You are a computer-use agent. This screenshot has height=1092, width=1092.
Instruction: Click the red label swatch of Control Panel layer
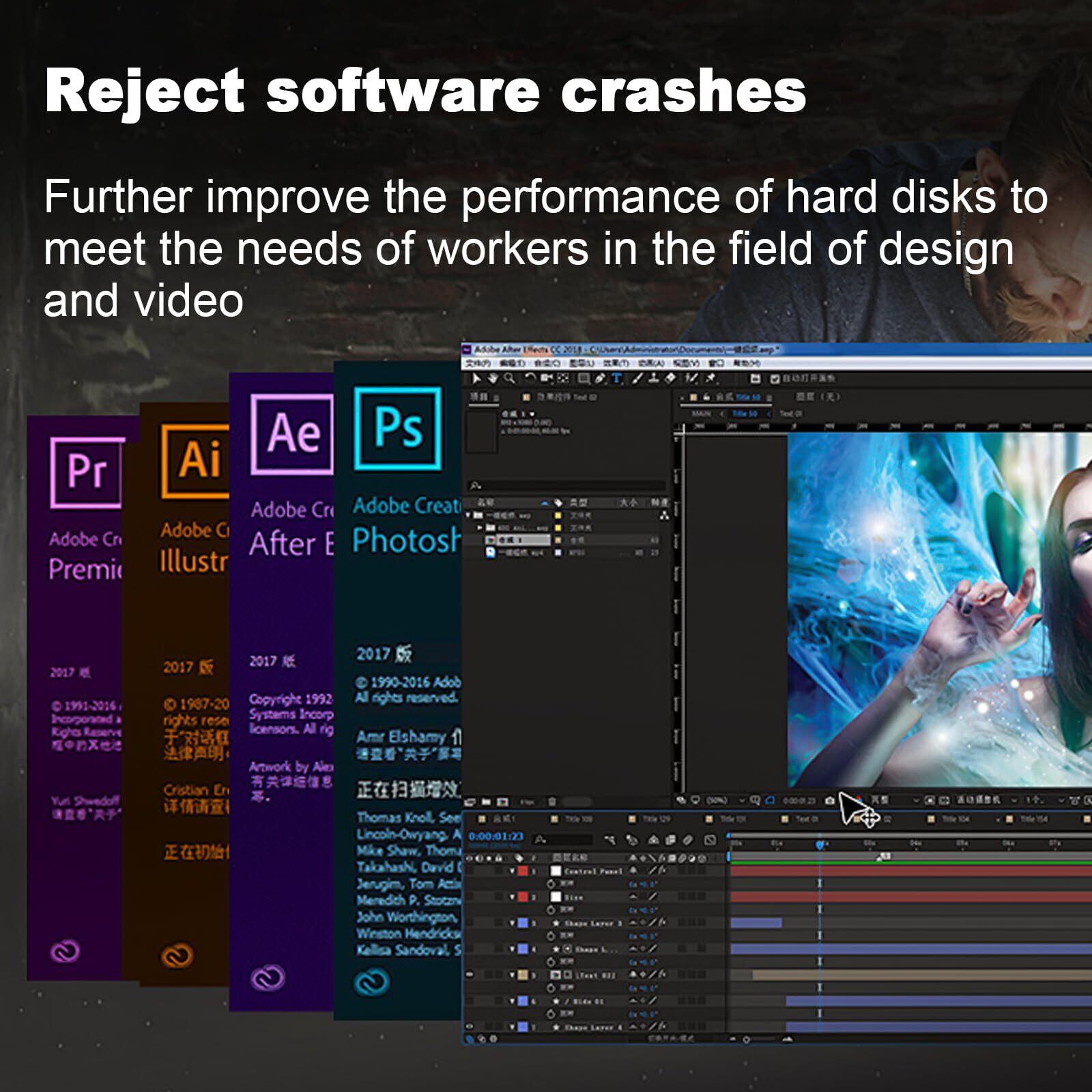(522, 872)
